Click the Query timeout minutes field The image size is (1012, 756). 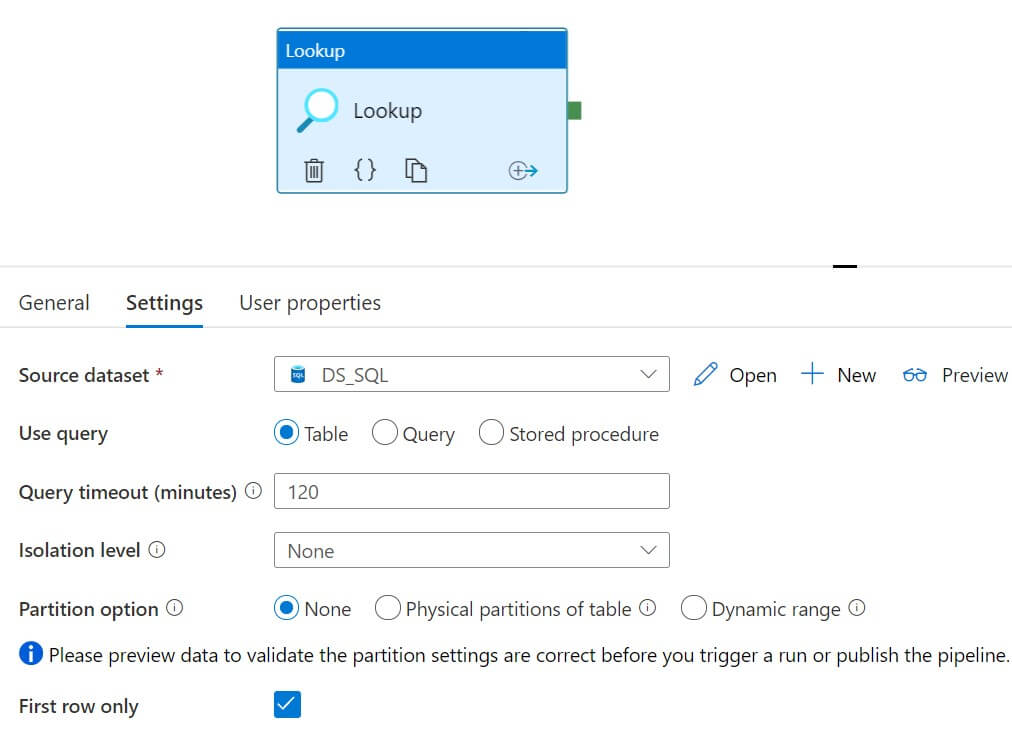point(471,491)
